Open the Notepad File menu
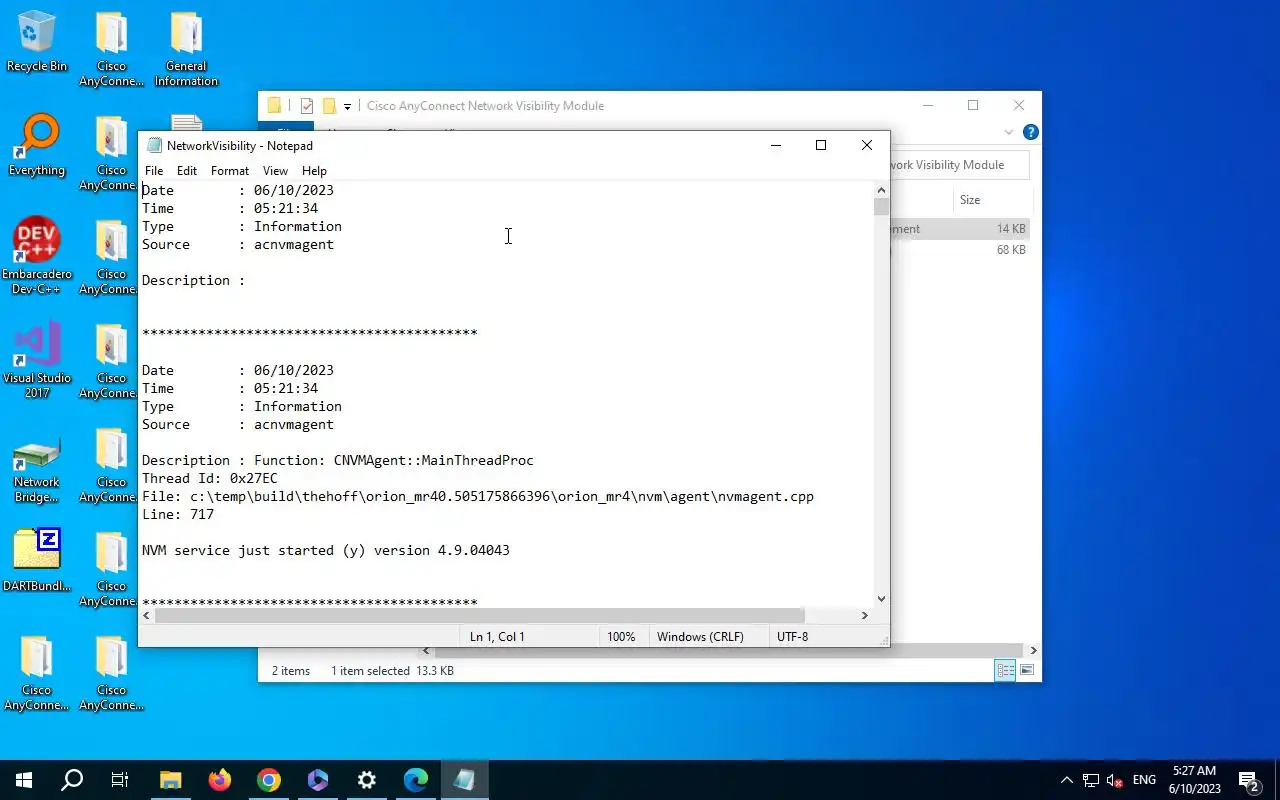This screenshot has height=800, width=1280. pyautogui.click(x=154, y=171)
